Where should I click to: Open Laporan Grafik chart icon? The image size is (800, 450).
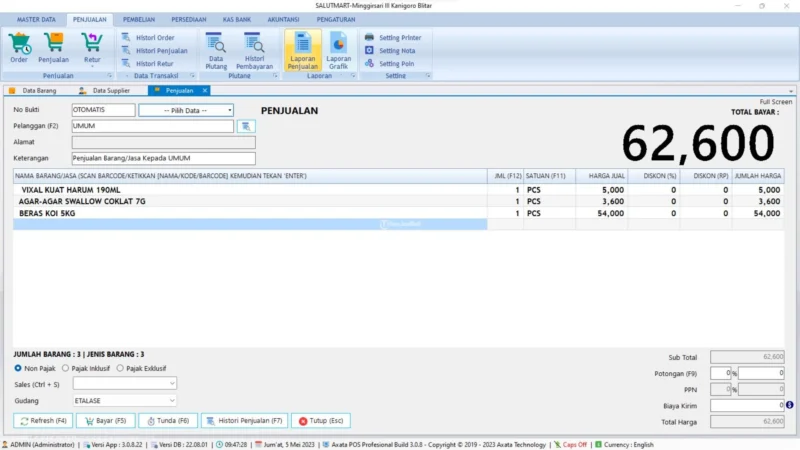(339, 44)
